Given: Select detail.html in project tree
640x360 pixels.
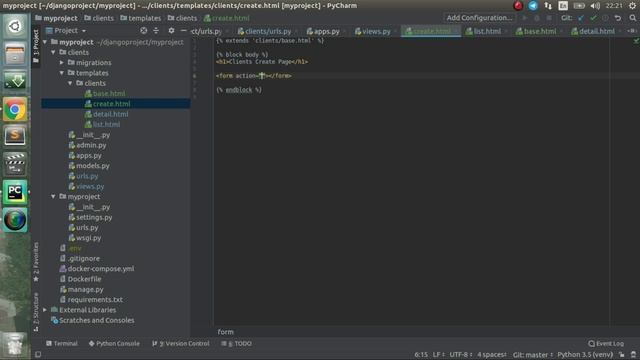Looking at the screenshot, I should (x=111, y=114).
